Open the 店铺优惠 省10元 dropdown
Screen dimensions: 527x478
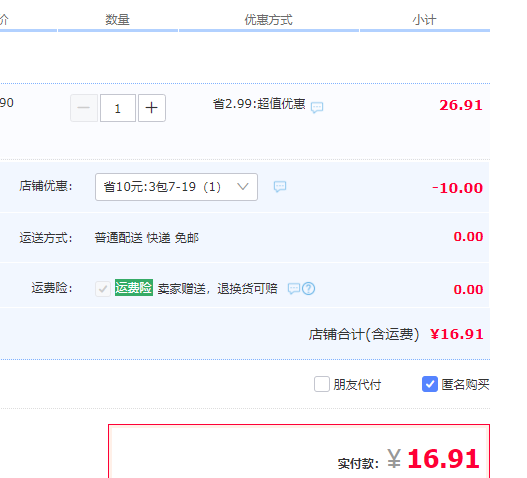click(176, 187)
